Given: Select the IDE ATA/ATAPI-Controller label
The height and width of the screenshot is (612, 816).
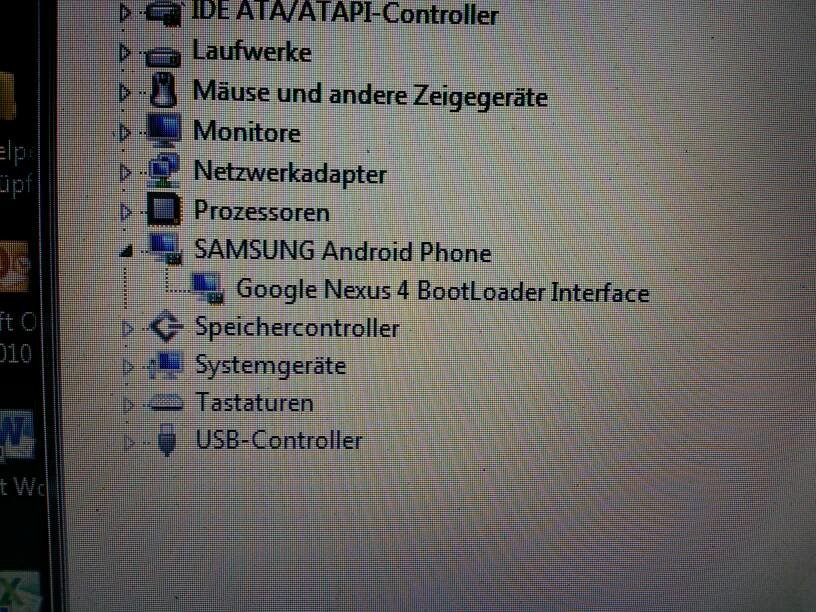Looking at the screenshot, I should tap(345, 12).
